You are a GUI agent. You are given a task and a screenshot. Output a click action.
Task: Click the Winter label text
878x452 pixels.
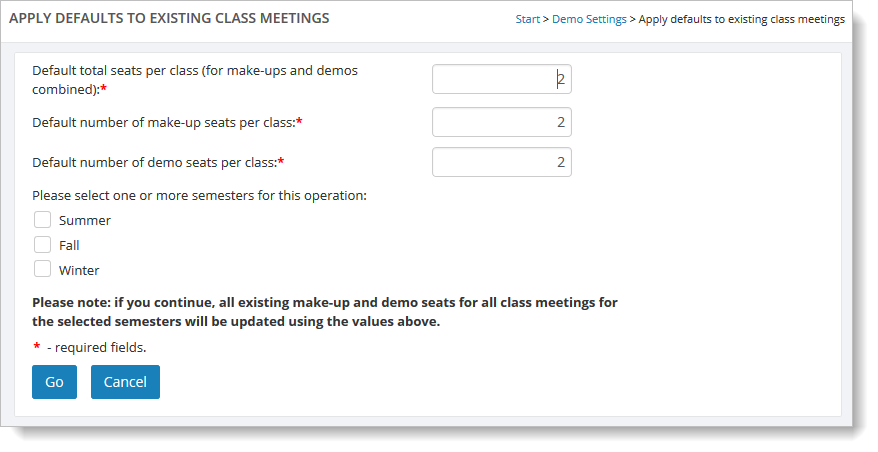[x=79, y=271]
